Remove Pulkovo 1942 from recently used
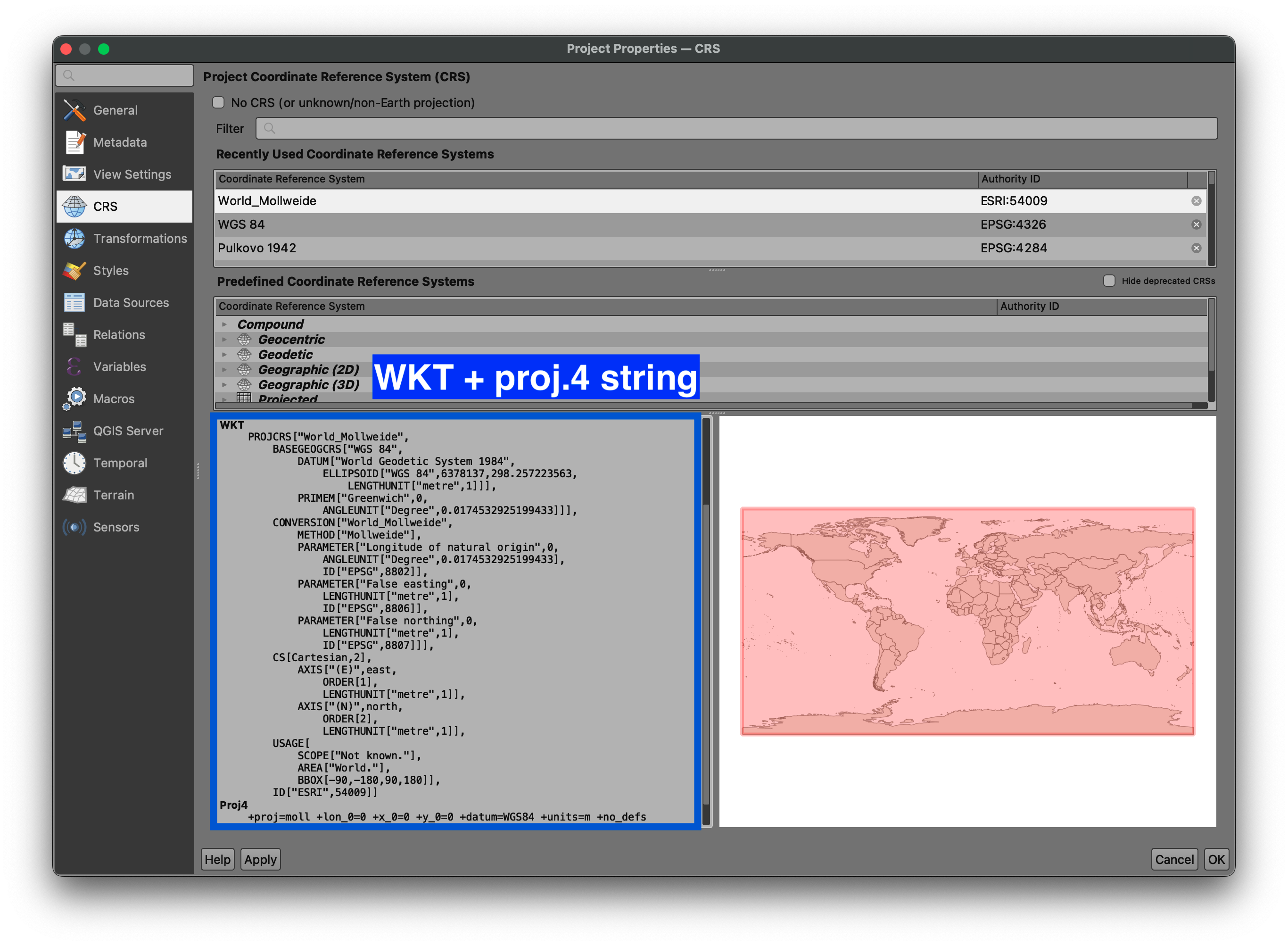 [x=1196, y=248]
